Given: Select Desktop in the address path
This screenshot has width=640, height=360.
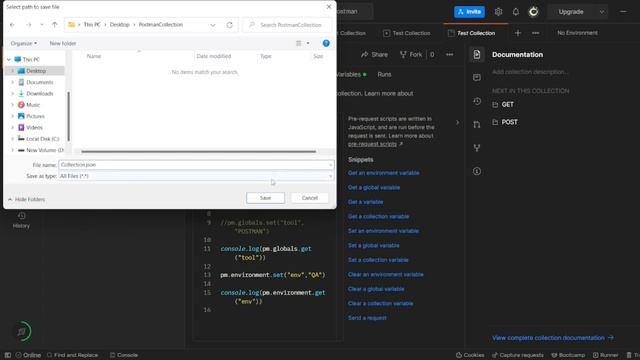Looking at the screenshot, I should (119, 25).
